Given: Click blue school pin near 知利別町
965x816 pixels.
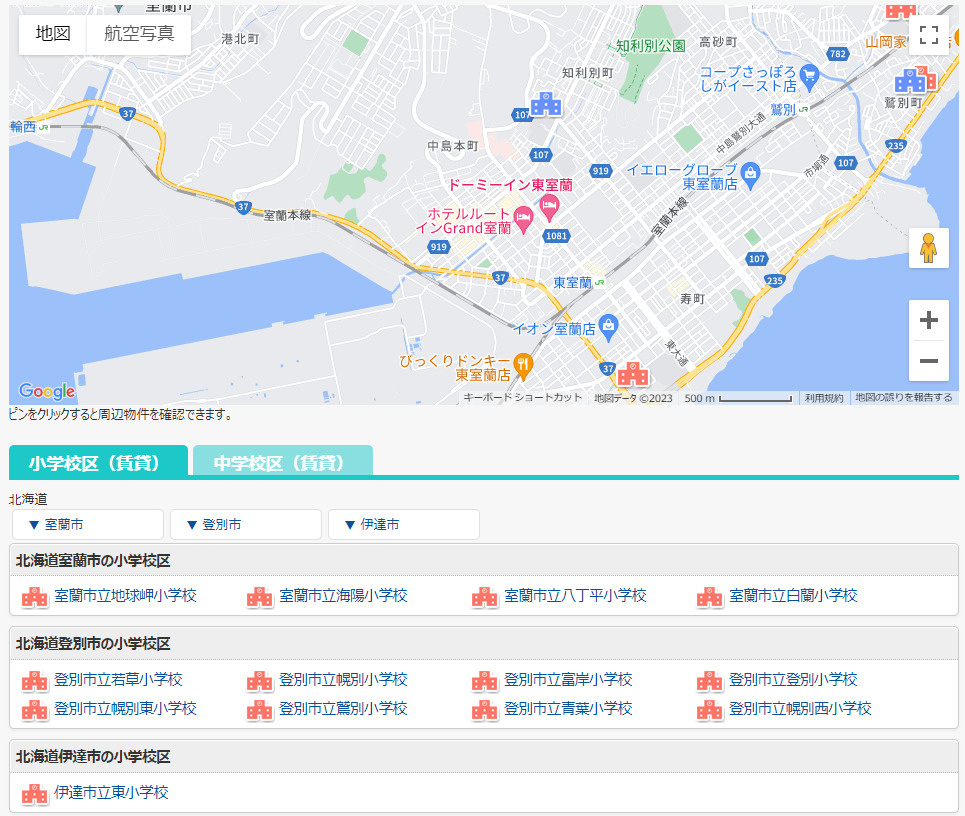Looking at the screenshot, I should [546, 104].
